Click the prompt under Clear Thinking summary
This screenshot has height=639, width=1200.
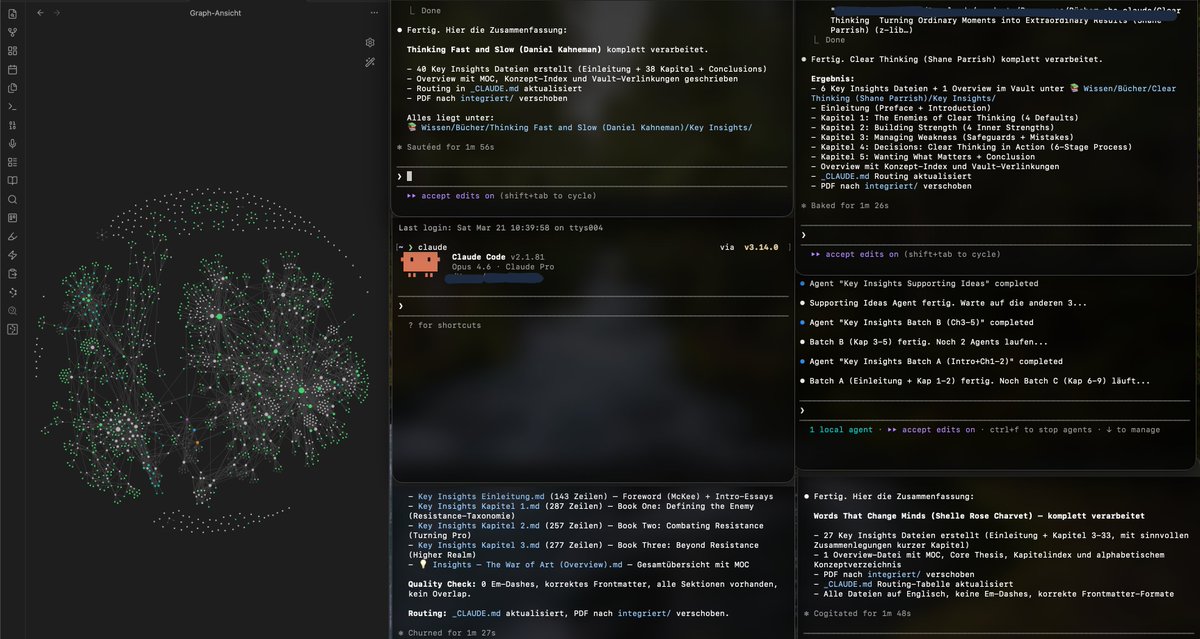click(x=994, y=234)
